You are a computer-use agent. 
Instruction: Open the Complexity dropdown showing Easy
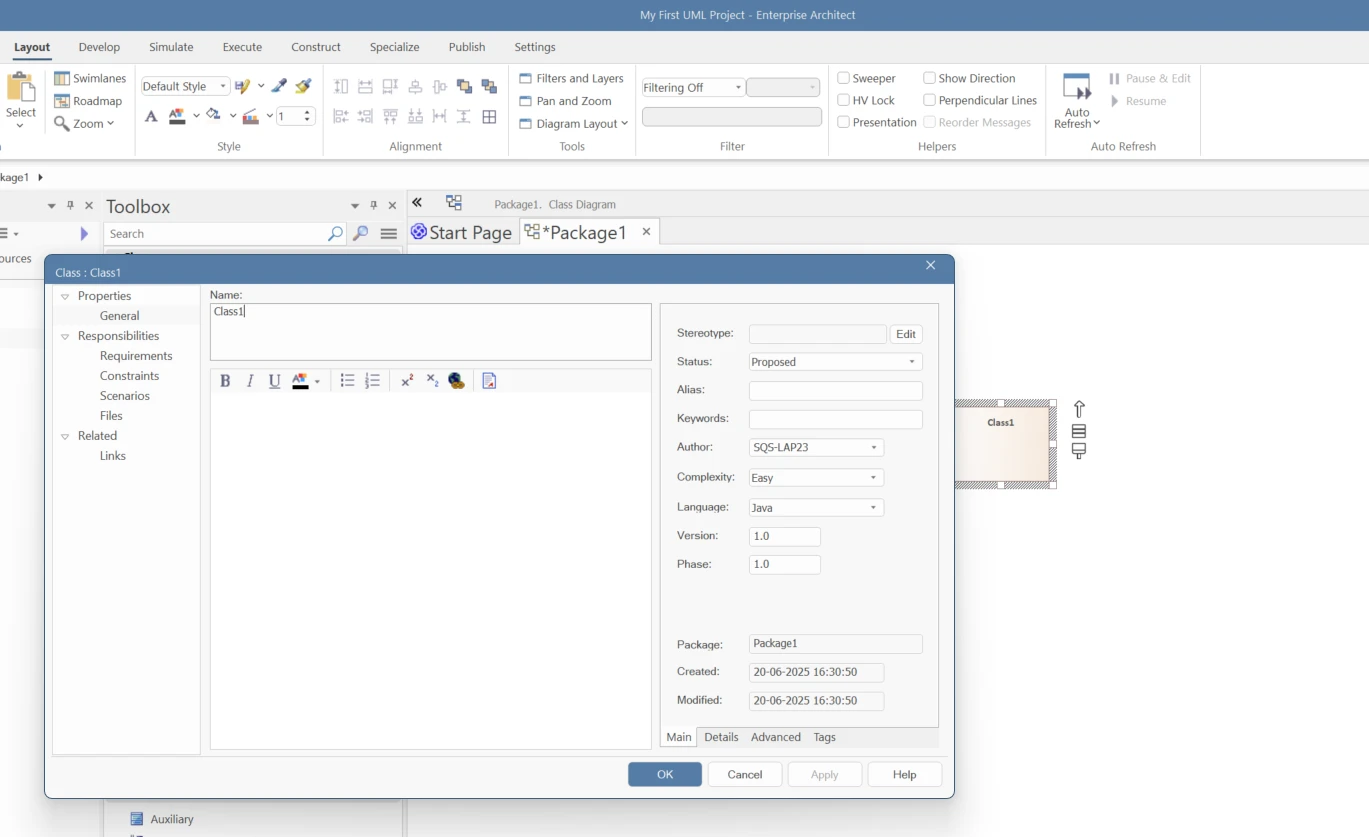click(x=816, y=478)
